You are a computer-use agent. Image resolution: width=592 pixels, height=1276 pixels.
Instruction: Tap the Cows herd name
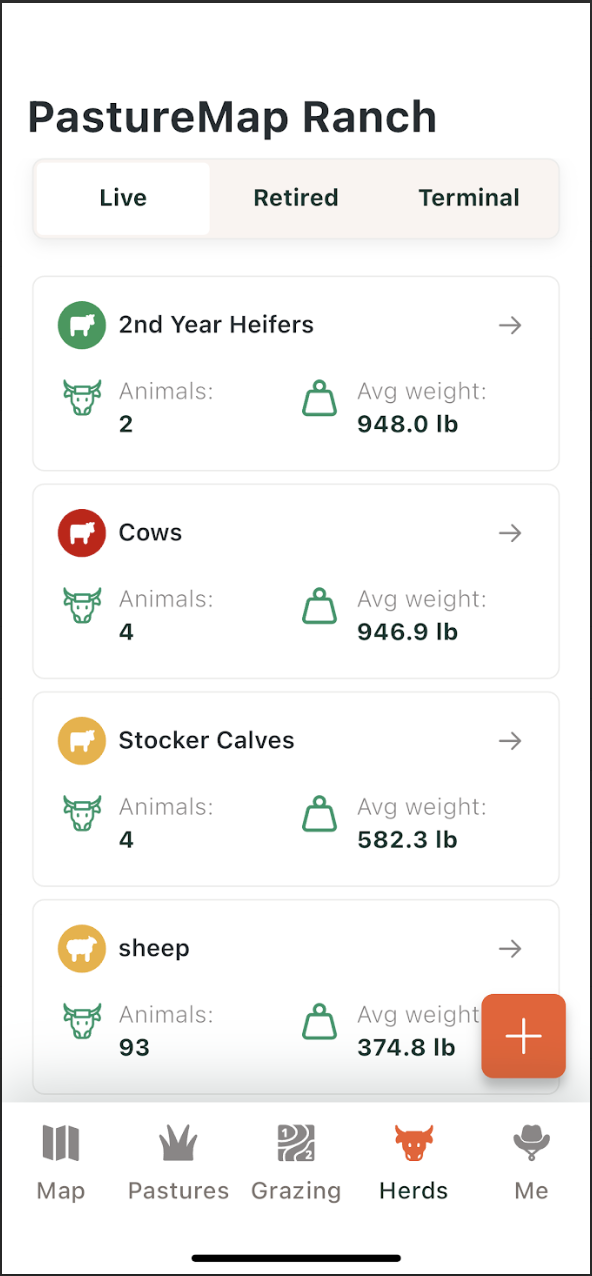click(x=150, y=533)
